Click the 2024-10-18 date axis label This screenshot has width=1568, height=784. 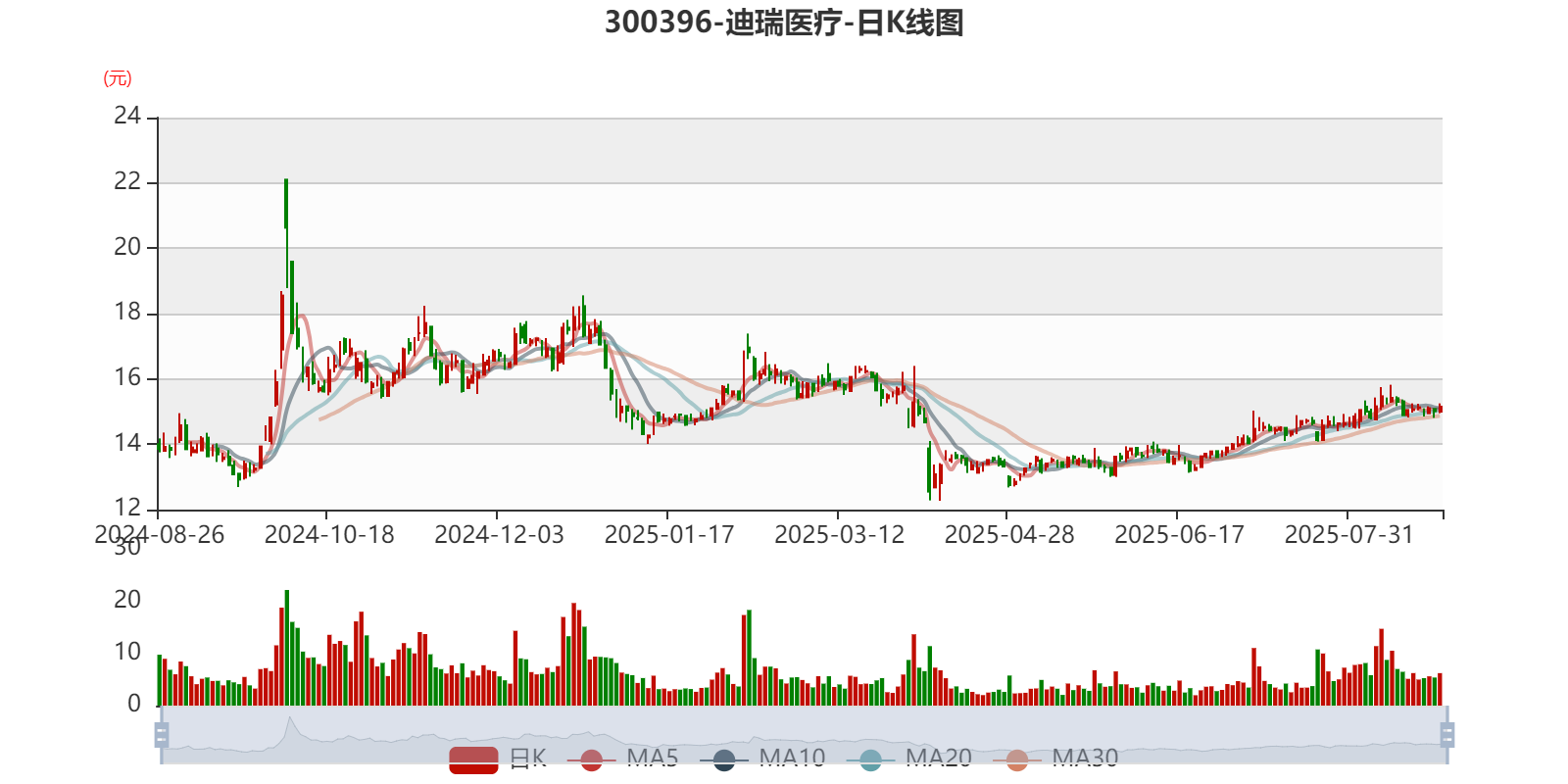click(x=329, y=534)
